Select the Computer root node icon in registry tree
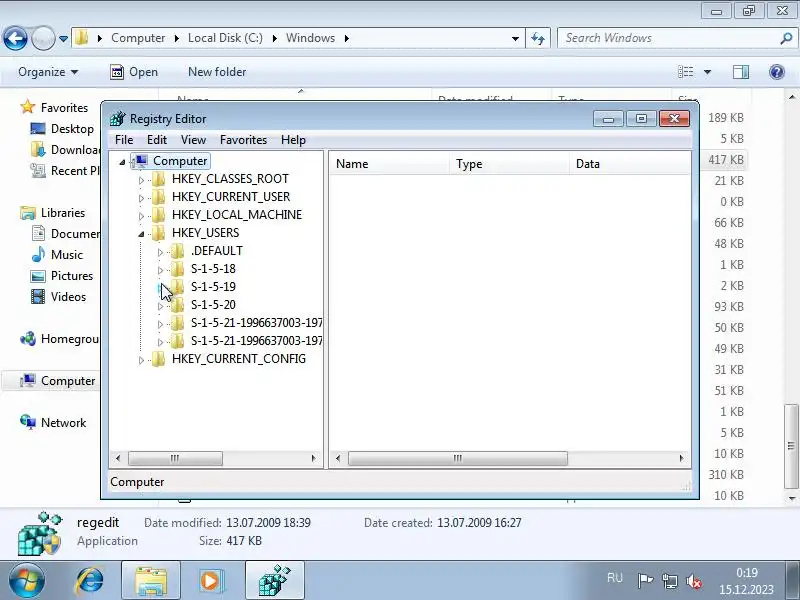This screenshot has height=600, width=800. [140, 161]
